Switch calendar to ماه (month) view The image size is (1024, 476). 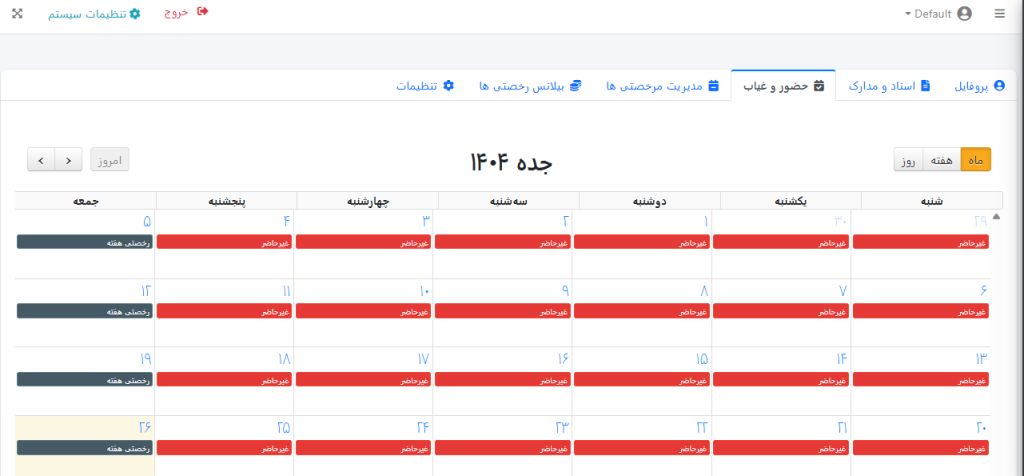click(976, 160)
